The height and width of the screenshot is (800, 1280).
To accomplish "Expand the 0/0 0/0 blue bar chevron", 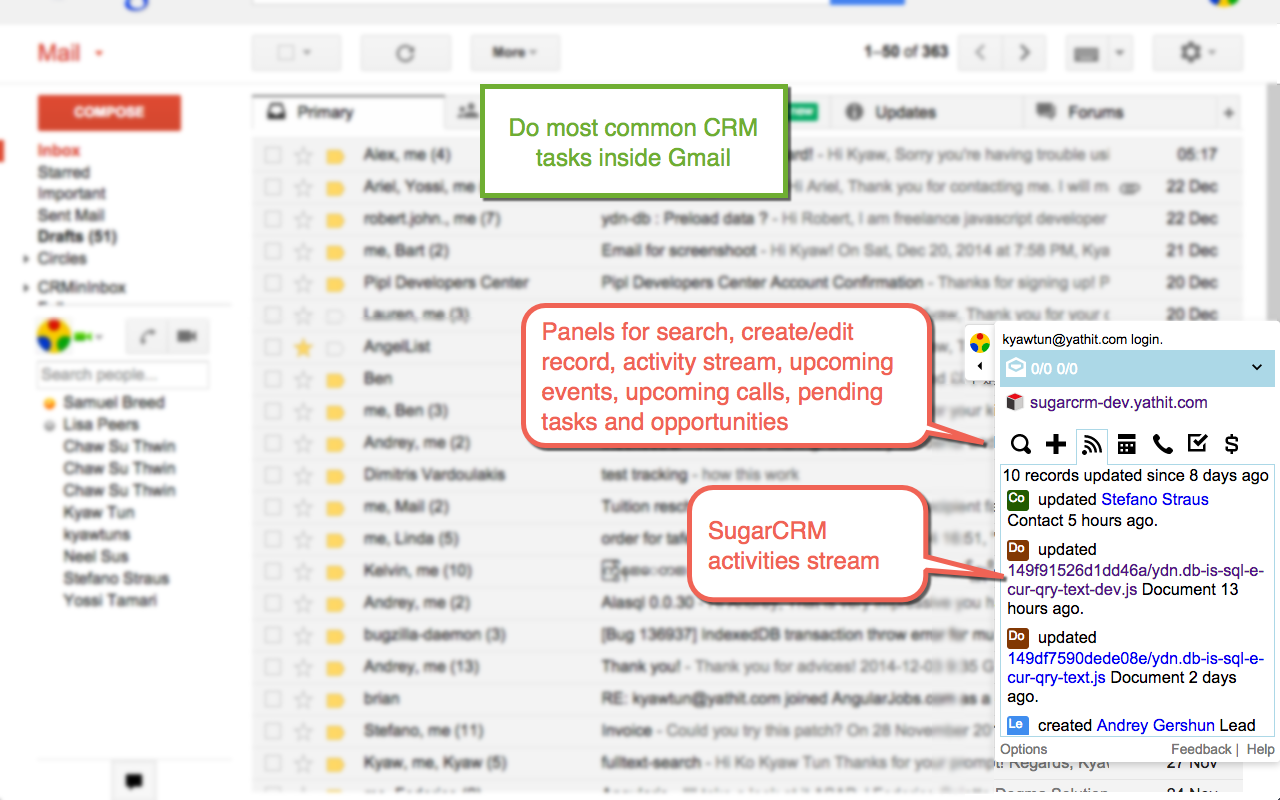I will (x=1257, y=368).
